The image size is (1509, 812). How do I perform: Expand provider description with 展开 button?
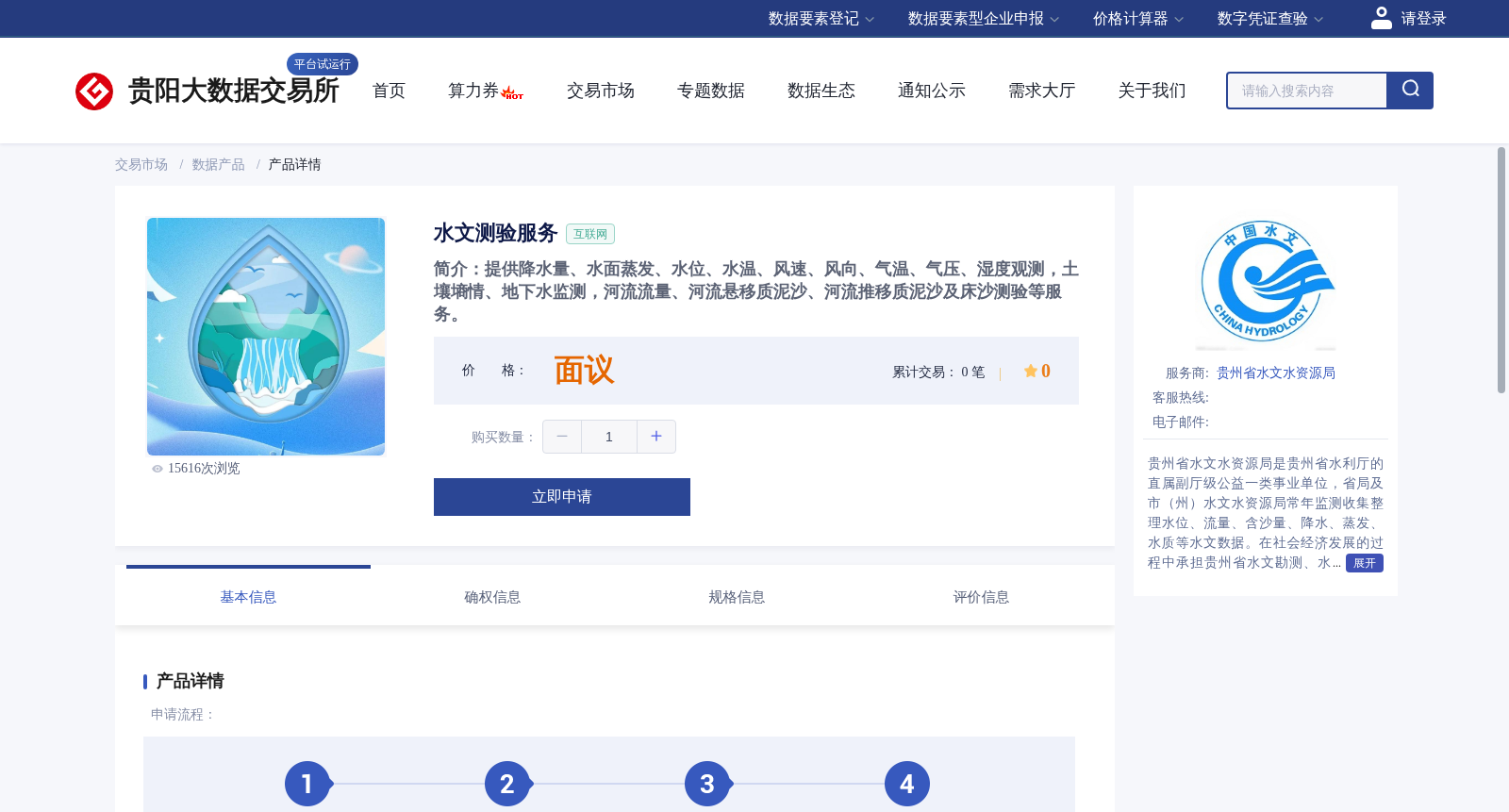pos(1365,563)
